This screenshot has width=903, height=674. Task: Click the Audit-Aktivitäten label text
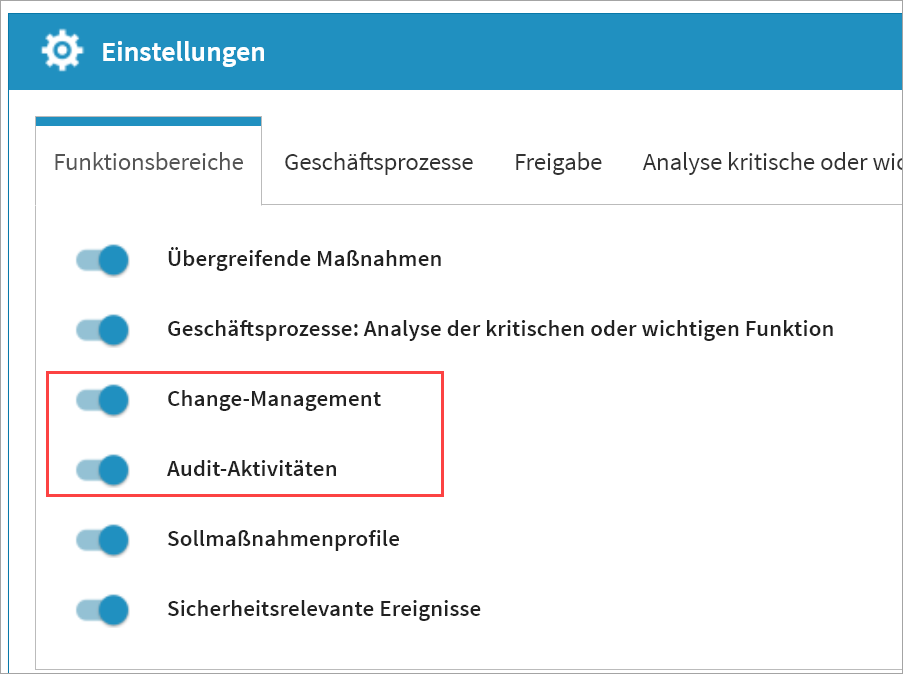click(252, 469)
